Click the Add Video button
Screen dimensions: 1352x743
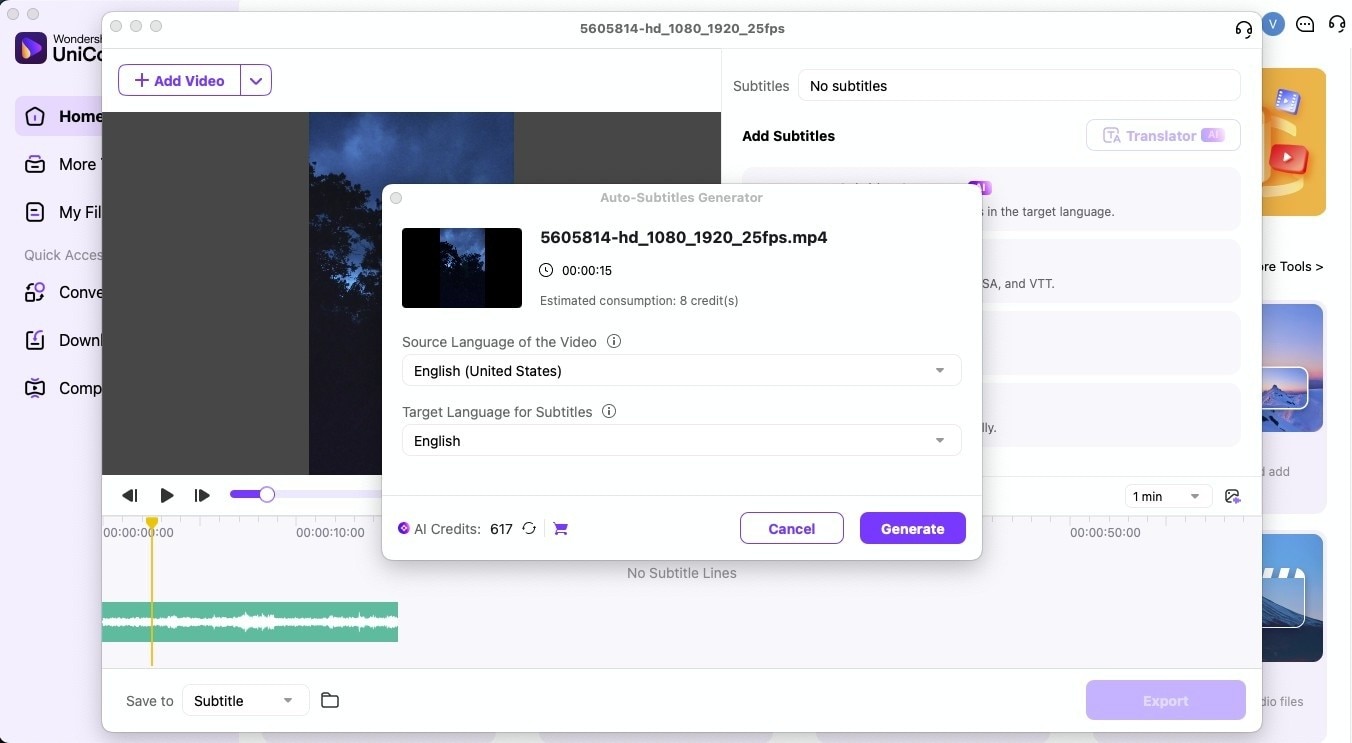click(180, 80)
